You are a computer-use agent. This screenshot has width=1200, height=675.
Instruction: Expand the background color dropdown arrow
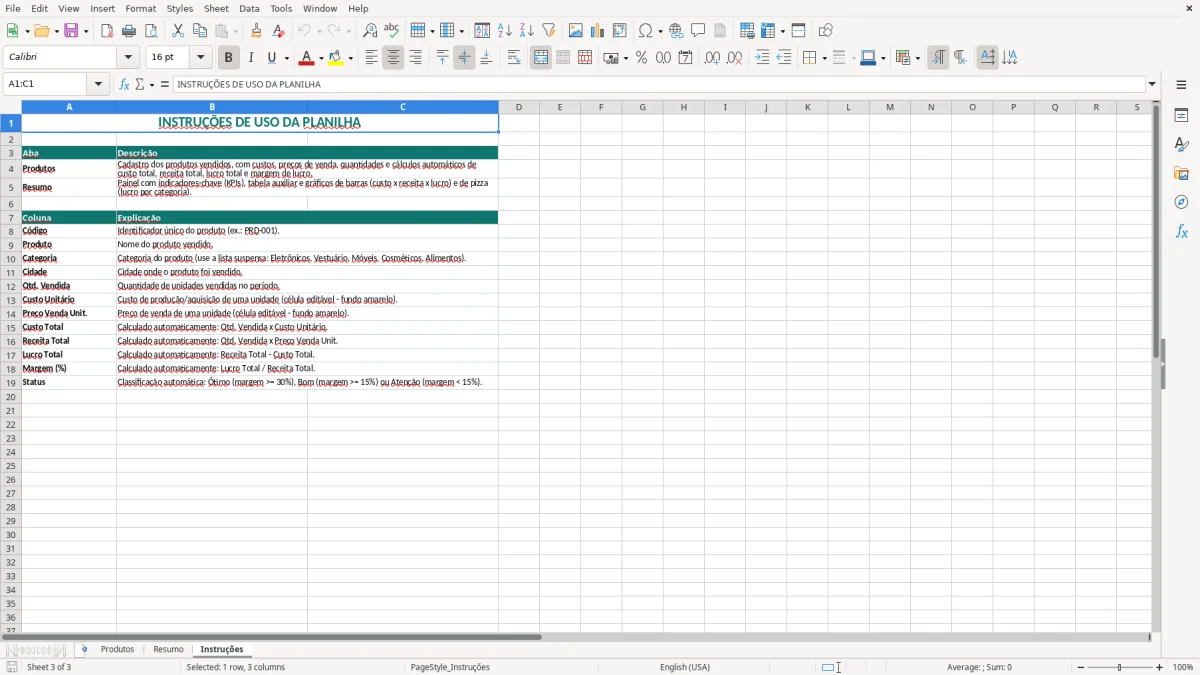coord(350,58)
